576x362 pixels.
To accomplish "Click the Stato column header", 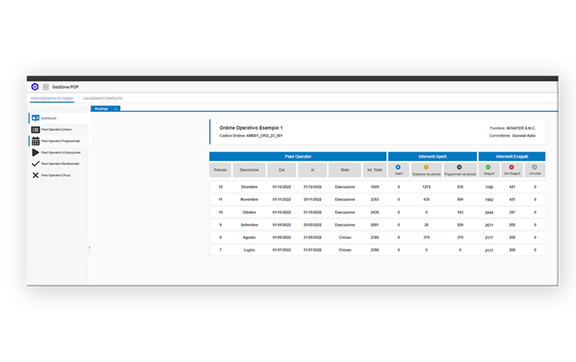I will point(345,170).
